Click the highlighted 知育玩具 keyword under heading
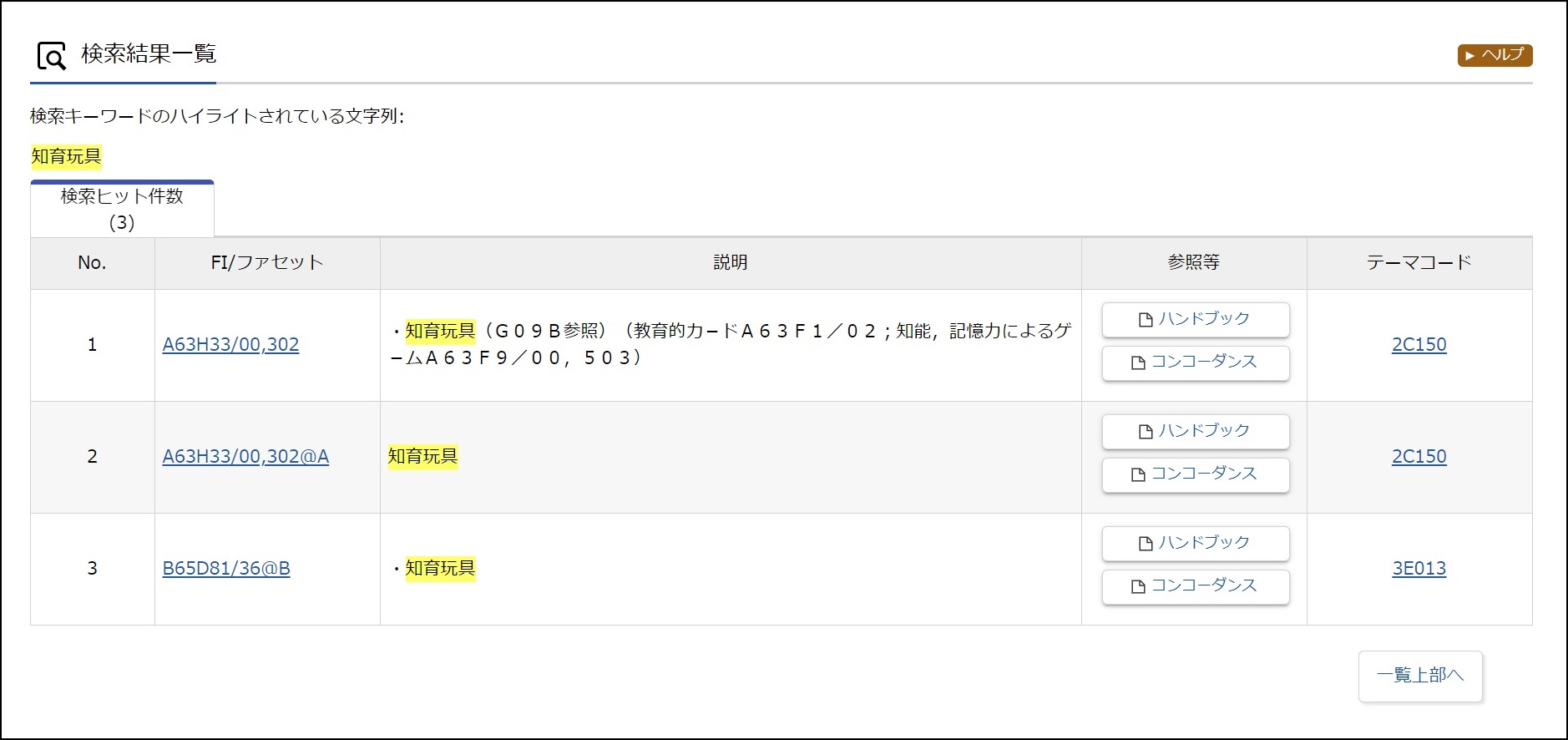This screenshot has height=740, width=1568. [66, 157]
